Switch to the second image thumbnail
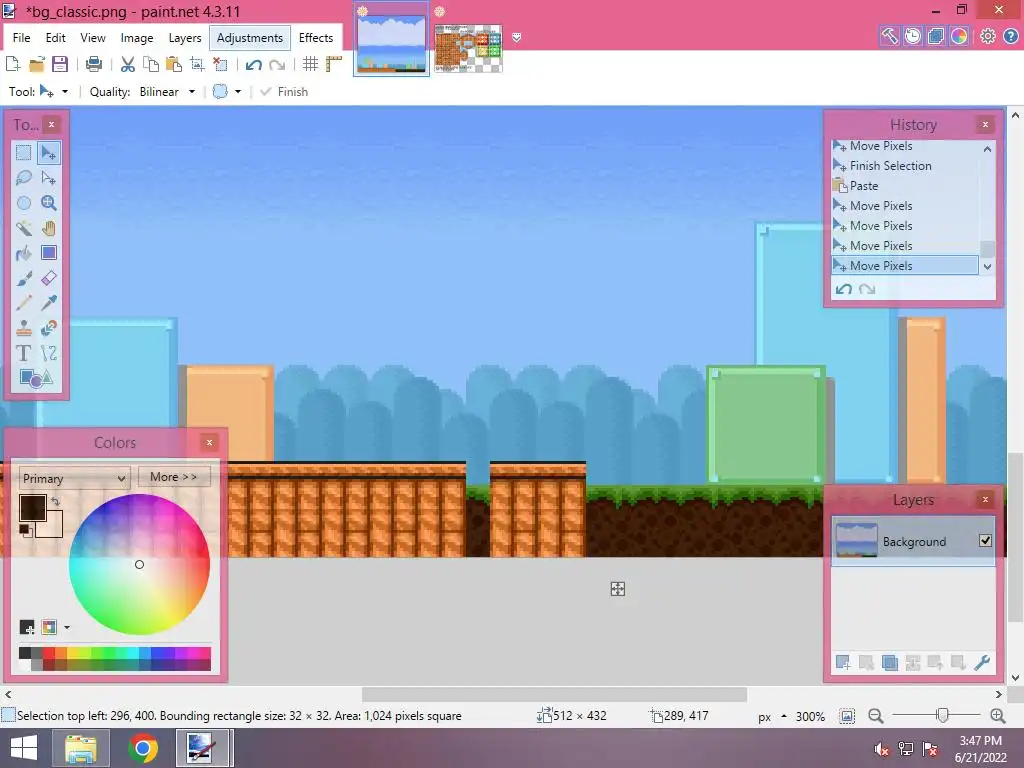 pos(468,48)
